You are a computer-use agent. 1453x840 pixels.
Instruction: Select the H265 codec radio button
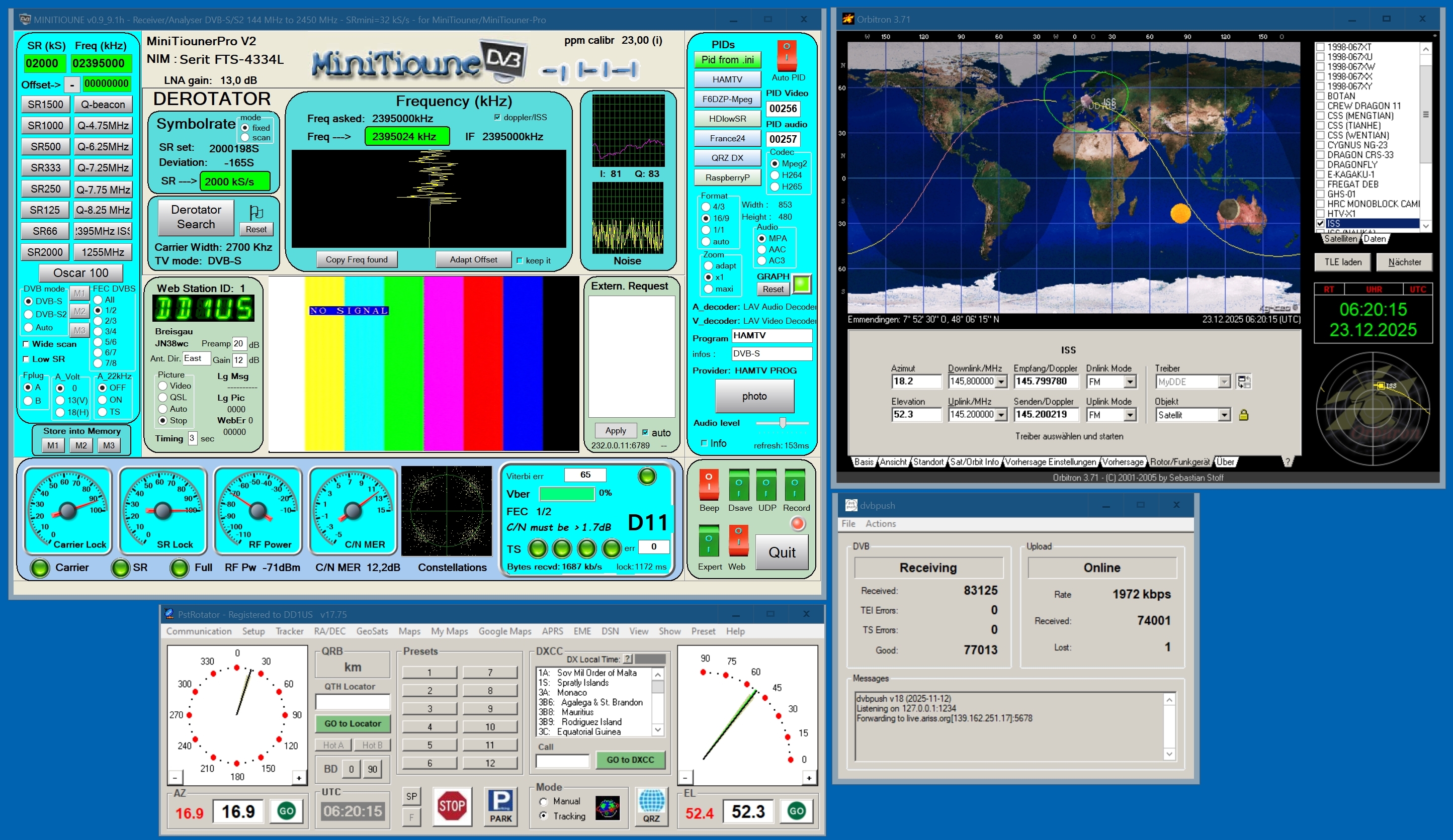coord(775,186)
